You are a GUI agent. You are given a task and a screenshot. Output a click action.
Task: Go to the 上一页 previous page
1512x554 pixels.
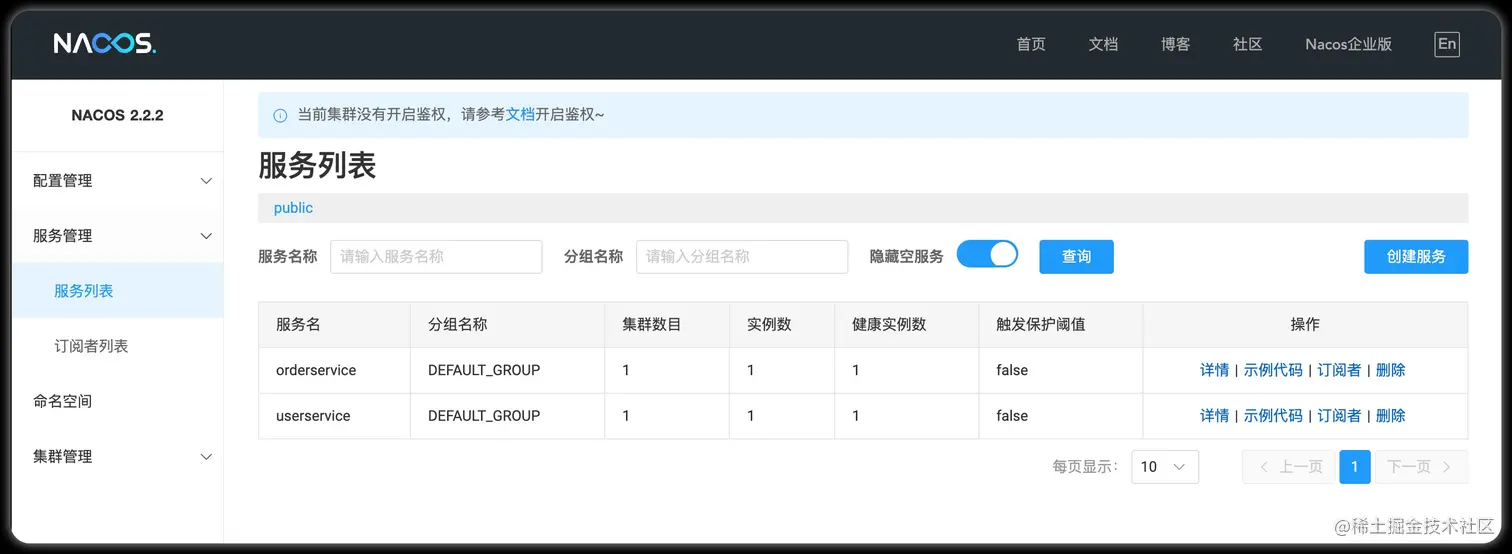[1288, 467]
